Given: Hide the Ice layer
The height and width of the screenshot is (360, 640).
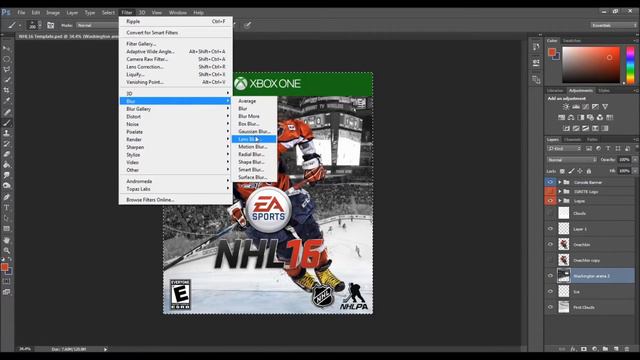Looking at the screenshot, I should [x=550, y=291].
